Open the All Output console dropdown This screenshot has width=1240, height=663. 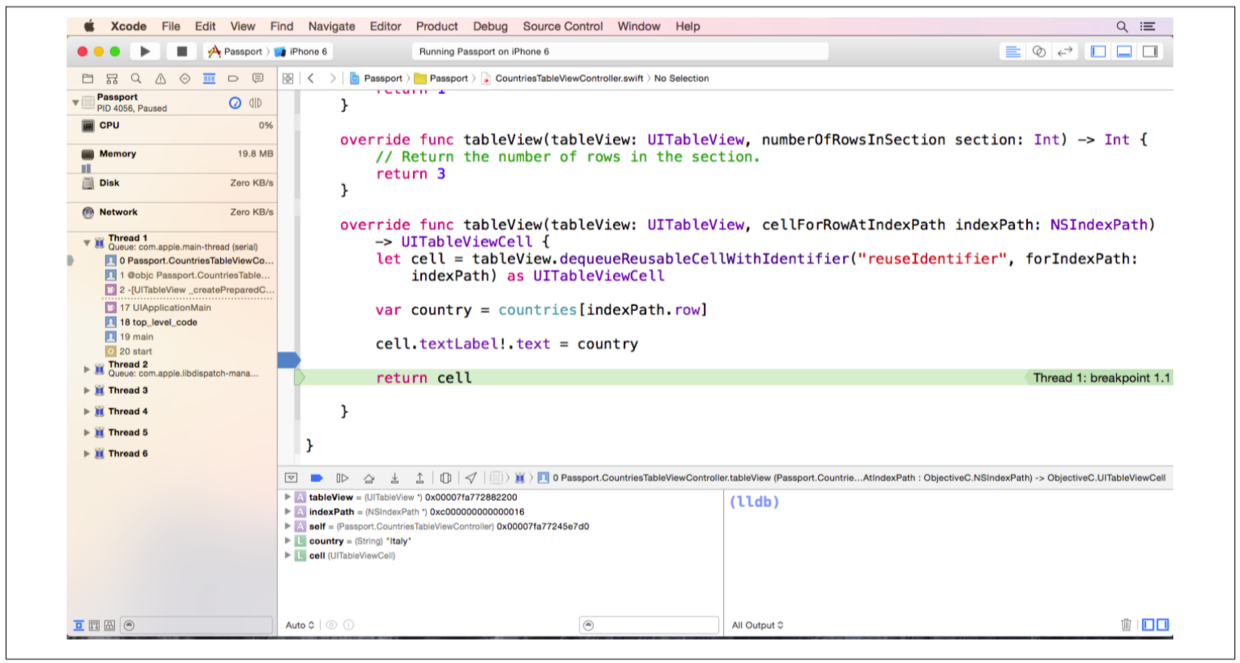point(757,625)
